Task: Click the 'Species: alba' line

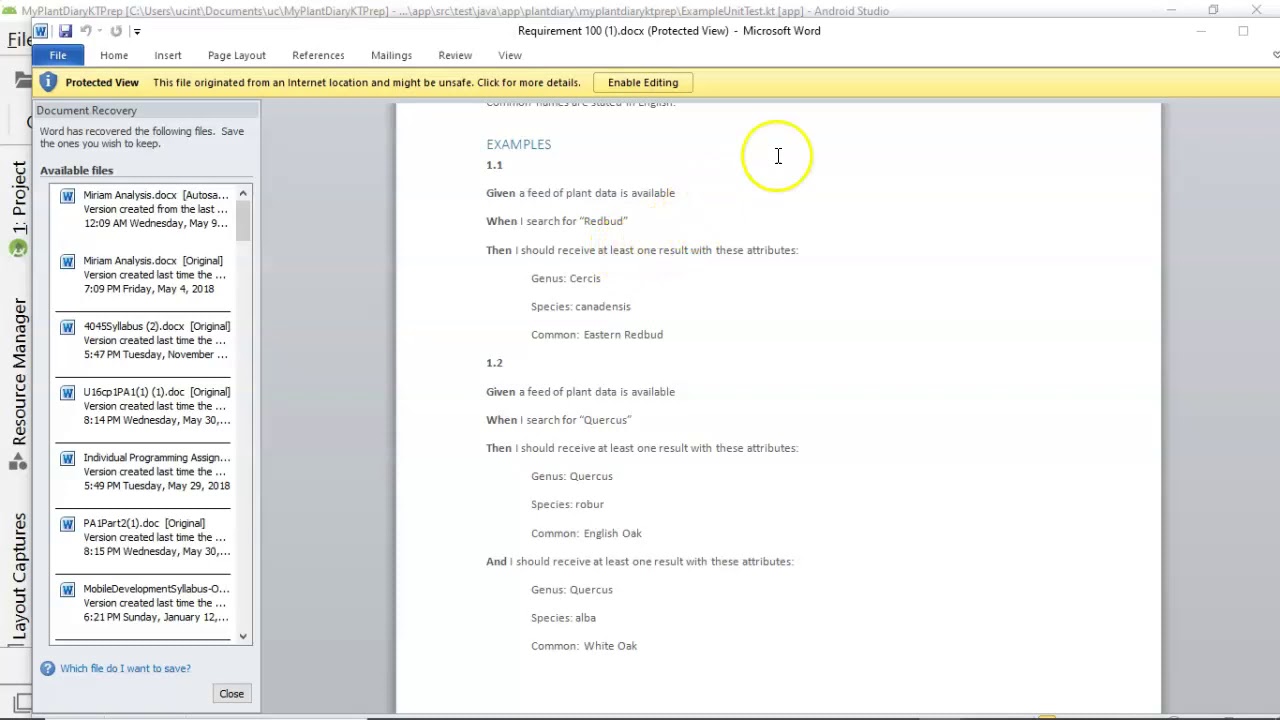Action: tap(563, 618)
